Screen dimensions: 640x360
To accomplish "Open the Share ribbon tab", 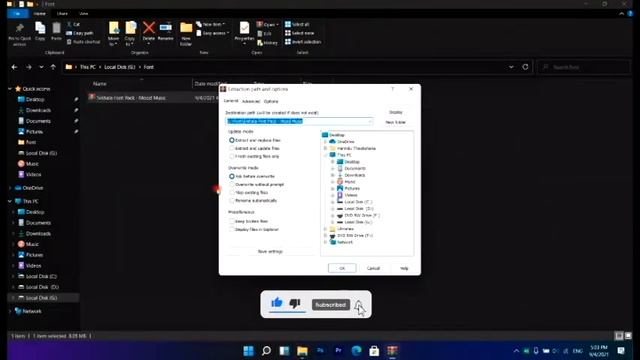I will click(x=62, y=14).
